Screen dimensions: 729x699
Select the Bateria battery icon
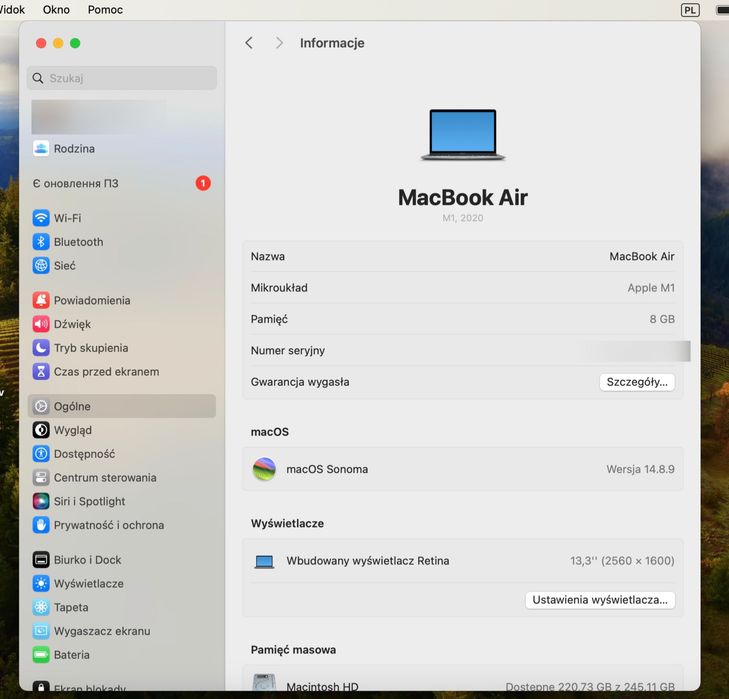[41, 654]
